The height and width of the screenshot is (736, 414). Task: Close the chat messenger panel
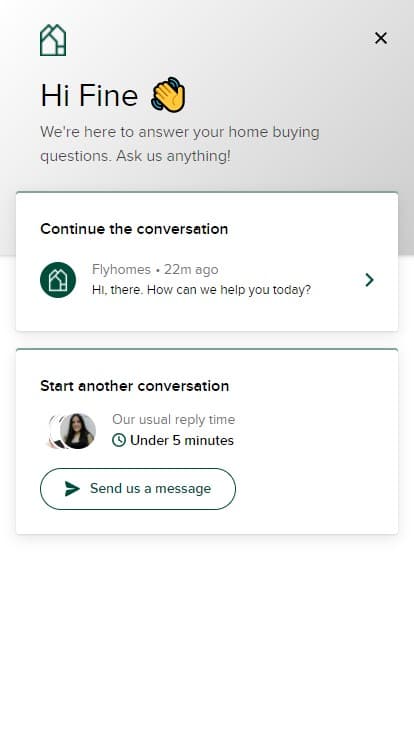pos(381,38)
